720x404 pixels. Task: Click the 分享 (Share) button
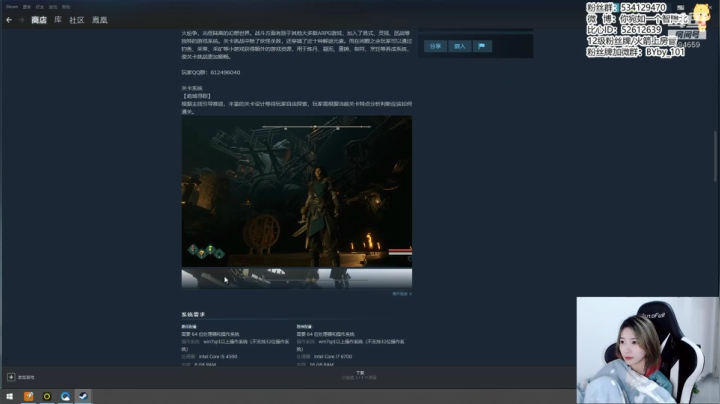[x=435, y=46]
